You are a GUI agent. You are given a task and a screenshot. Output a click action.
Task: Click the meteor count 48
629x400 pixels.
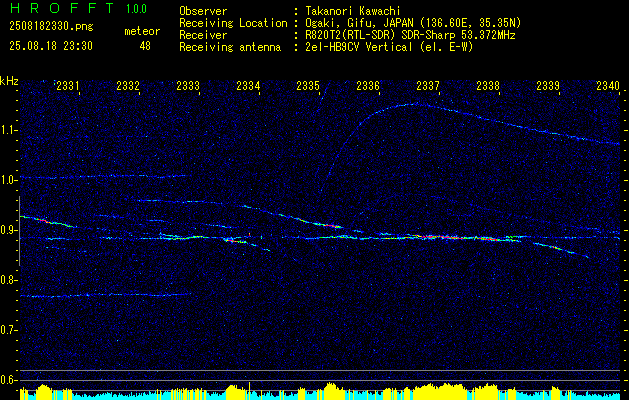pos(145,46)
